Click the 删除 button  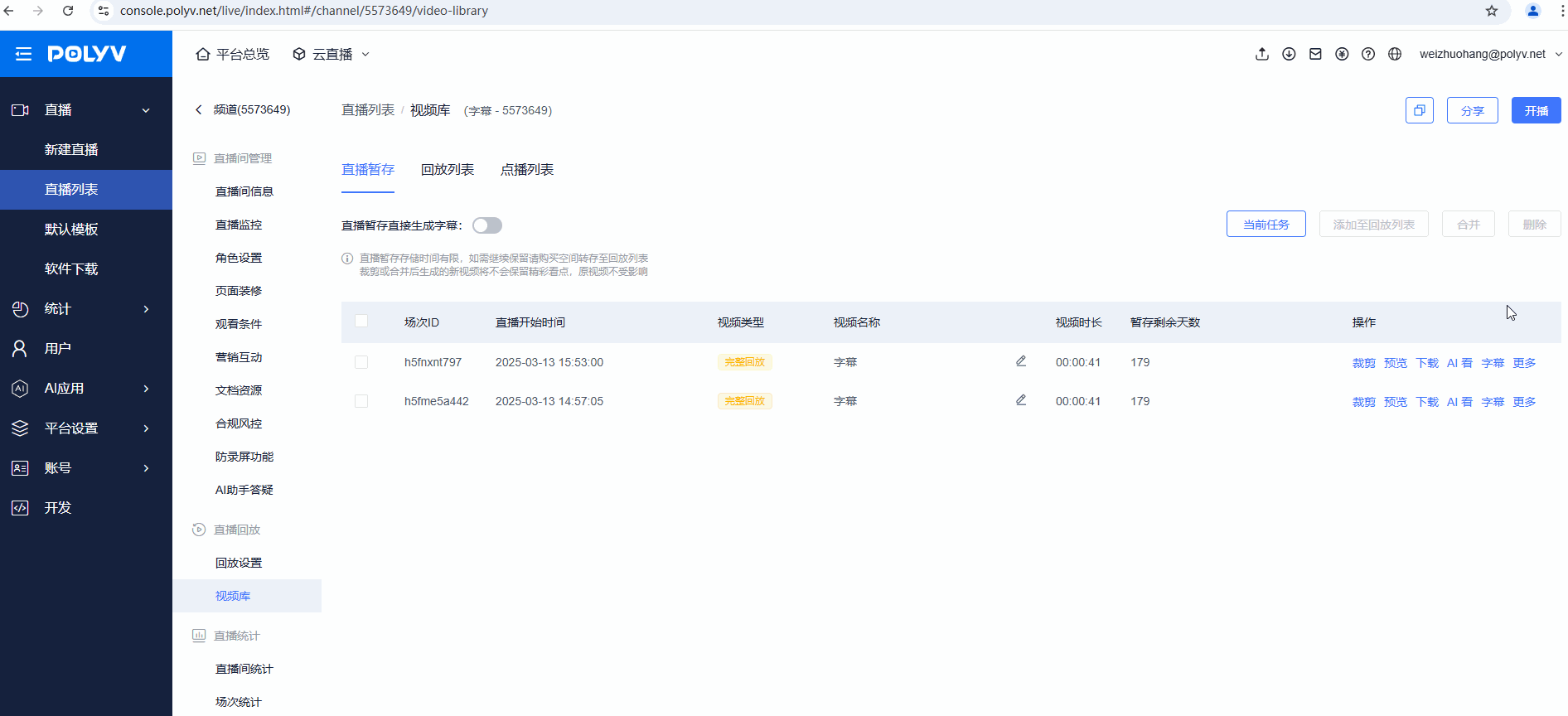pyautogui.click(x=1535, y=224)
